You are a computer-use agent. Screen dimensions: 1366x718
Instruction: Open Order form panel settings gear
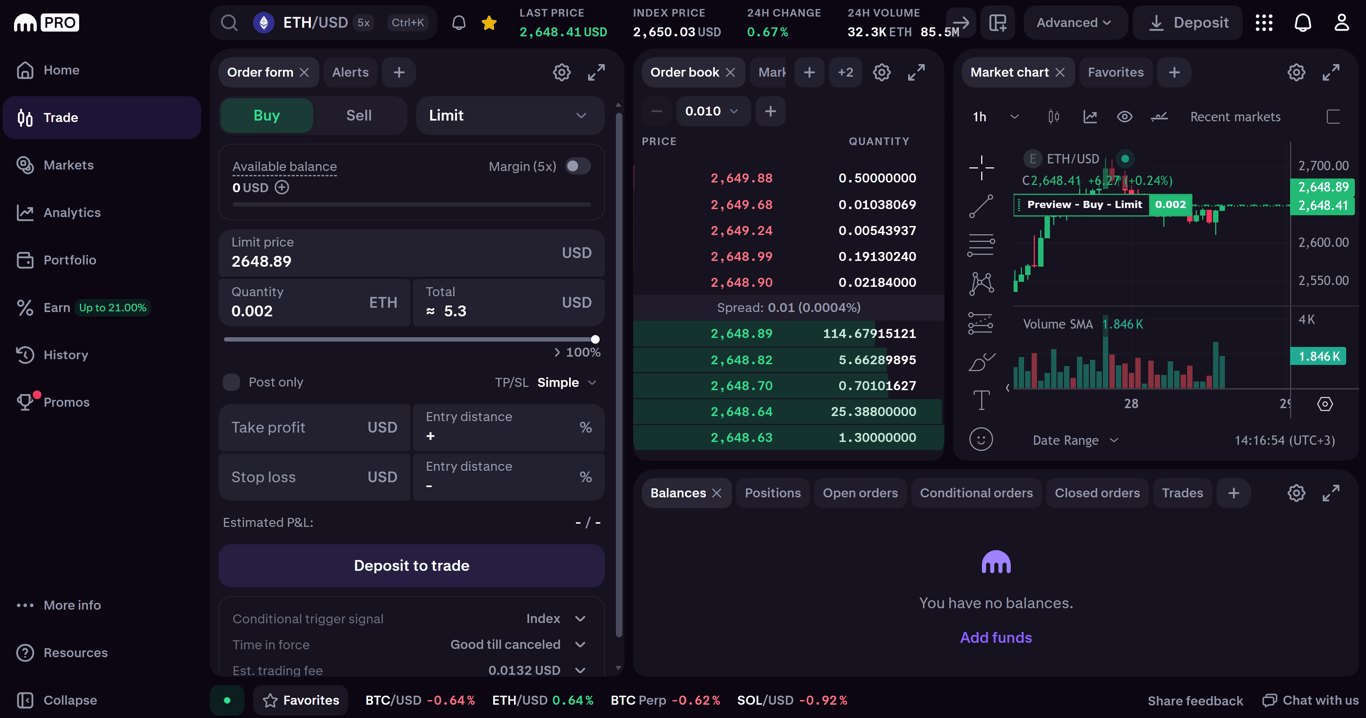(562, 72)
